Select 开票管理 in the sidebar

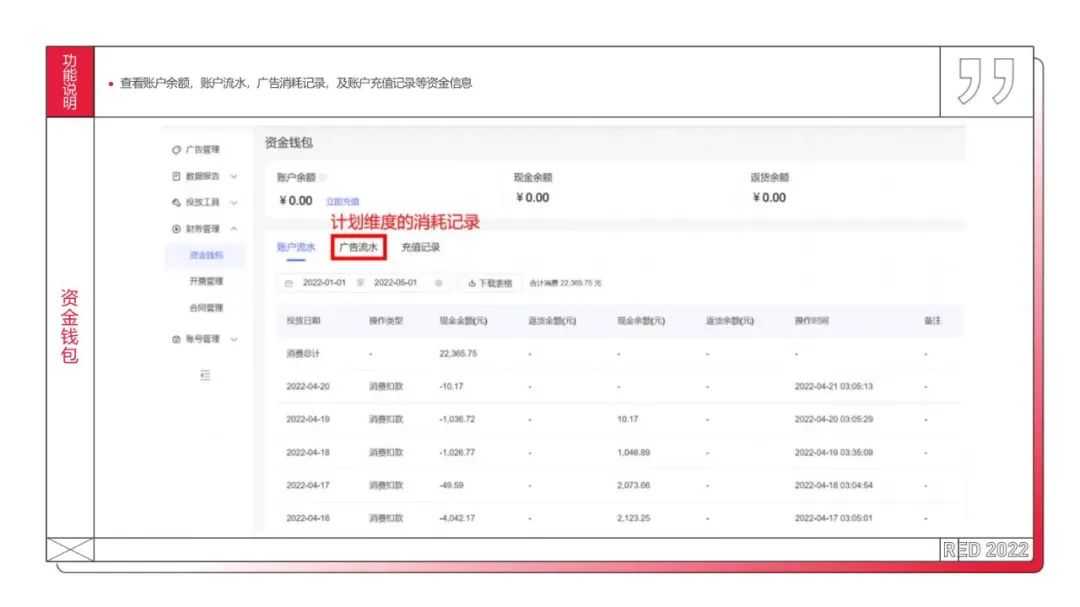point(206,281)
